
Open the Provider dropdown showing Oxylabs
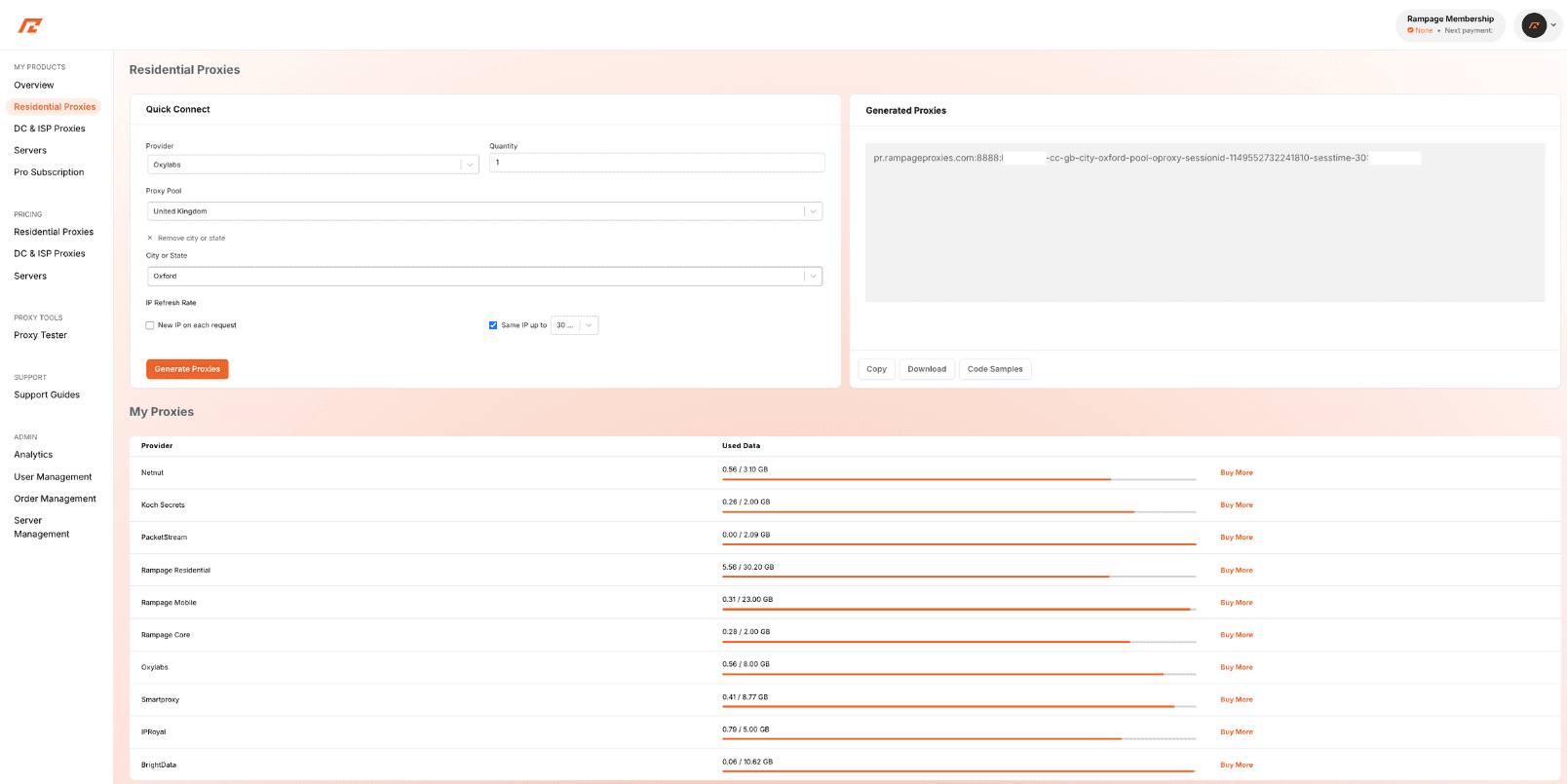pos(313,165)
